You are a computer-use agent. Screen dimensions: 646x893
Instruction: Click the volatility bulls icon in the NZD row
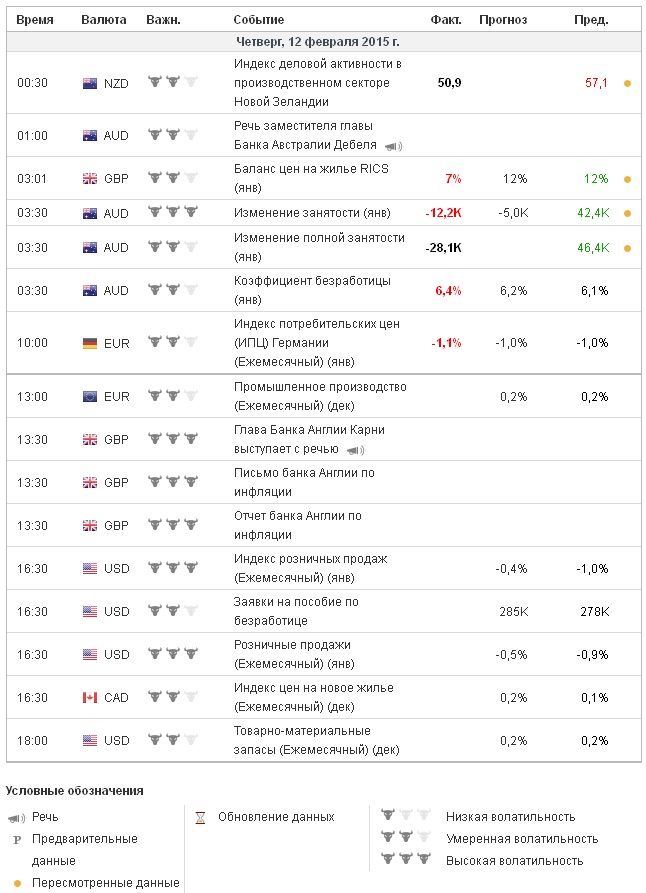173,83
